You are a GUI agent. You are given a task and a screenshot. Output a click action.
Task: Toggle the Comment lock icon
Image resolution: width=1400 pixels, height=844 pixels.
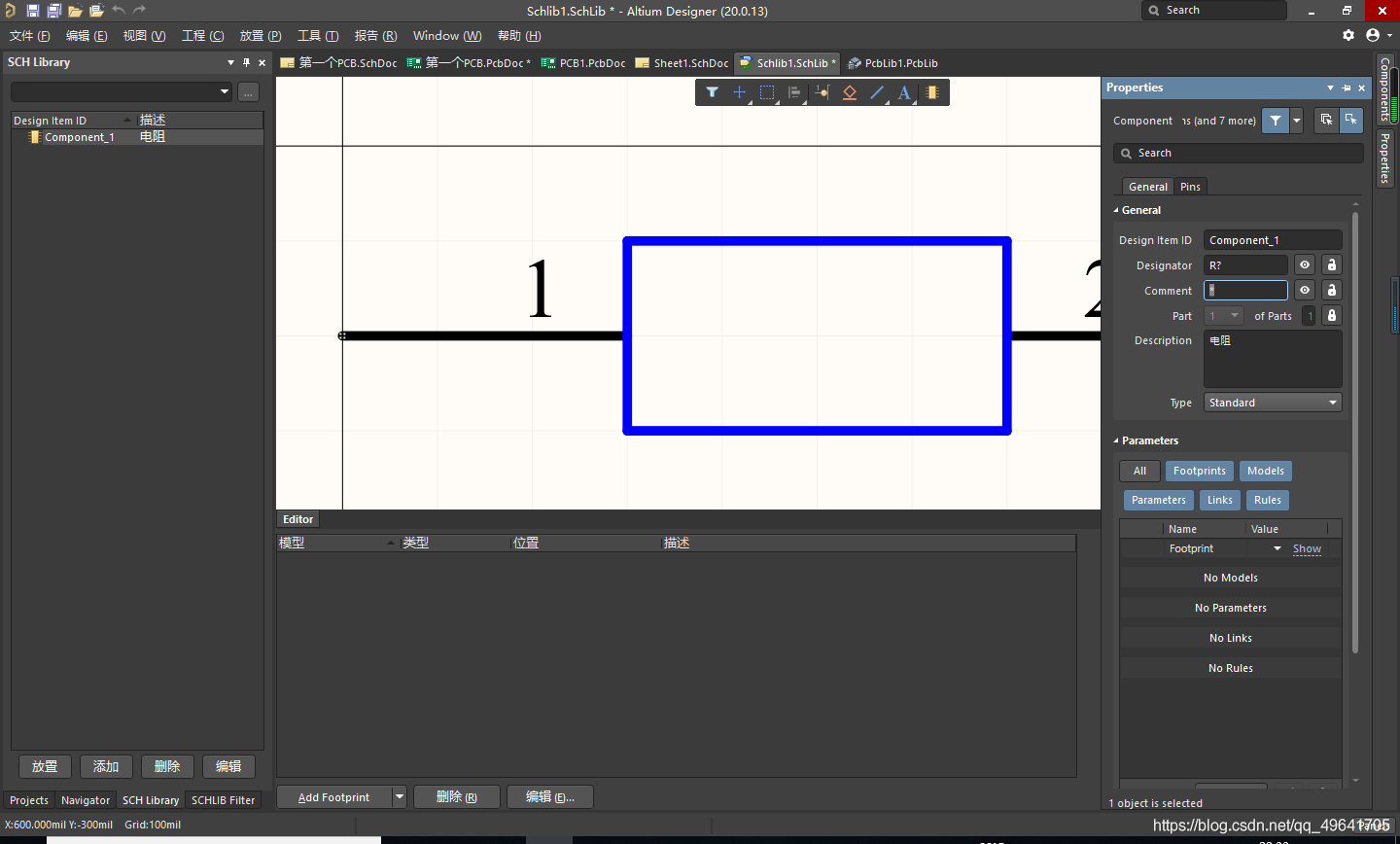pos(1332,290)
